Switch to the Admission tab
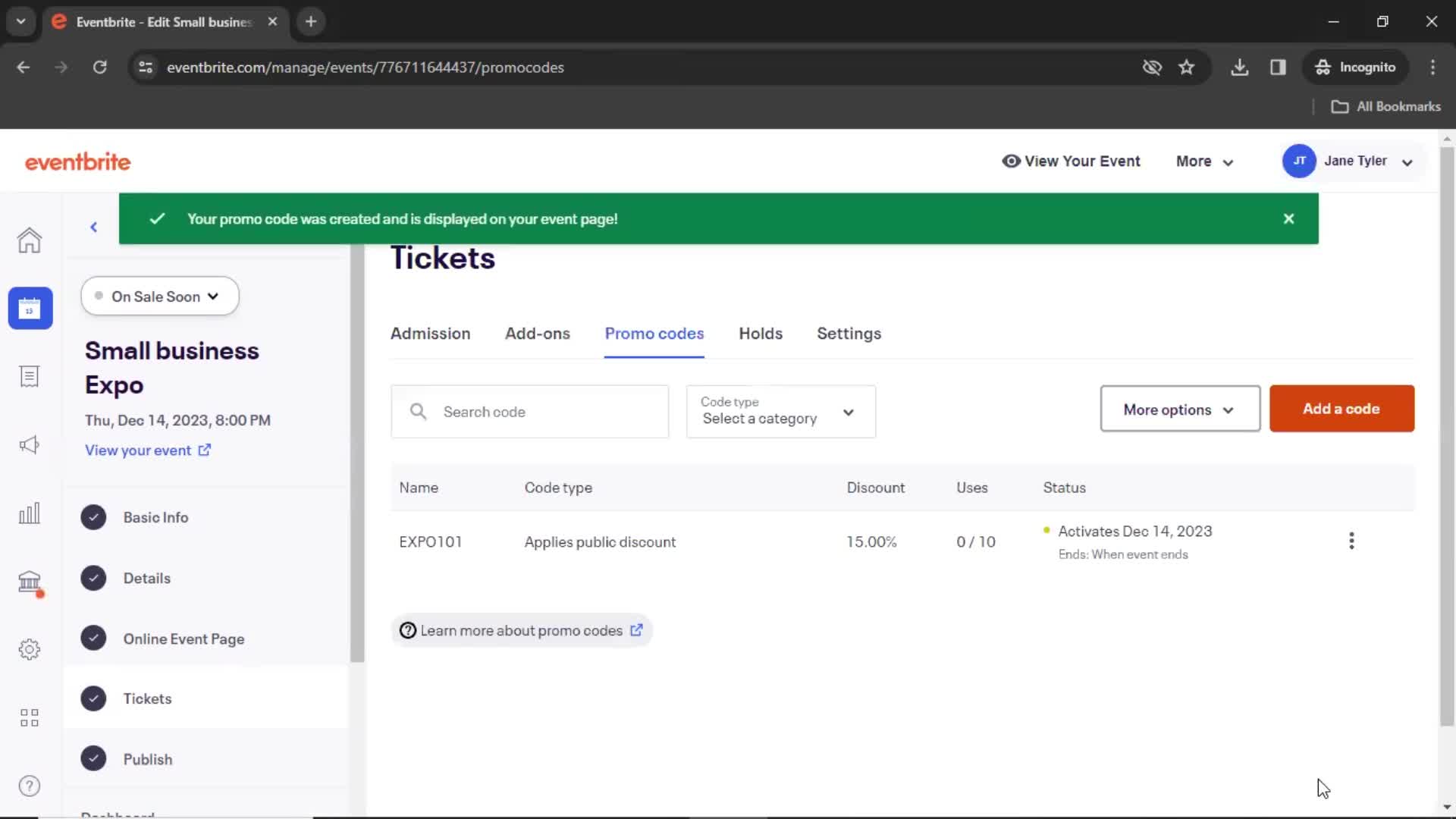Image resolution: width=1456 pixels, height=819 pixels. (430, 334)
